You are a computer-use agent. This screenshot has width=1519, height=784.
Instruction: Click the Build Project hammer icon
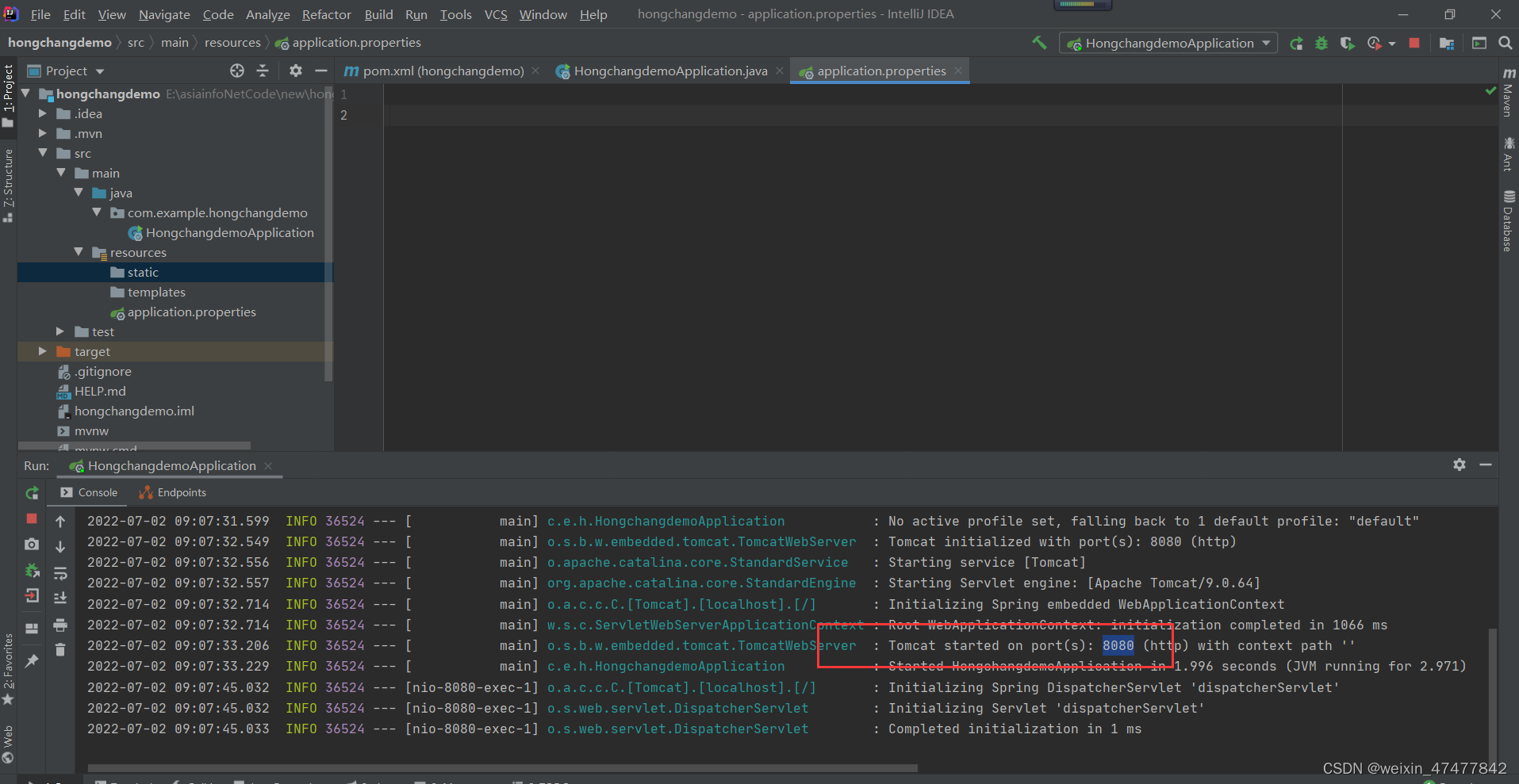click(x=1039, y=43)
